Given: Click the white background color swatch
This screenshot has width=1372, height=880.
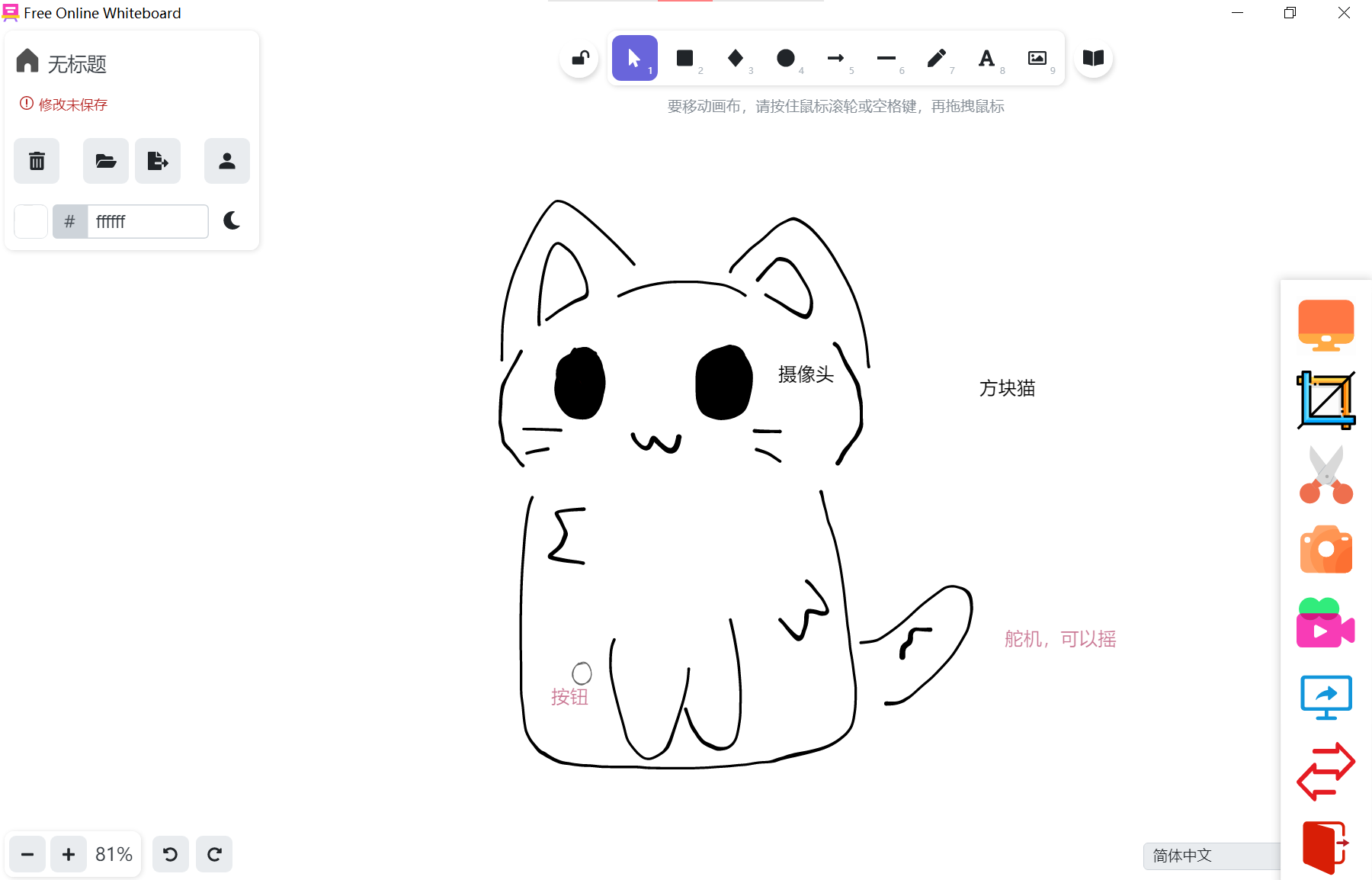Looking at the screenshot, I should pyautogui.click(x=31, y=221).
